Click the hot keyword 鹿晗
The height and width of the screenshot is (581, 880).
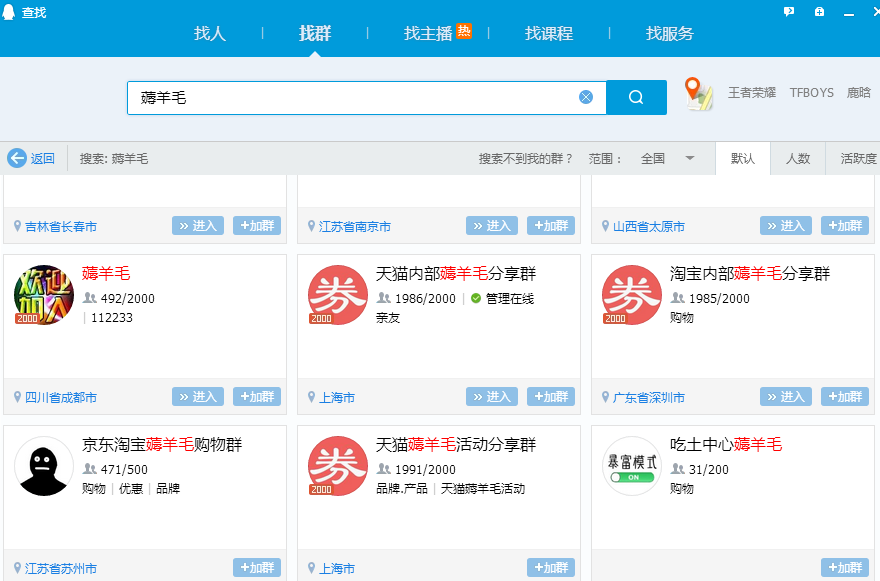coord(859,93)
